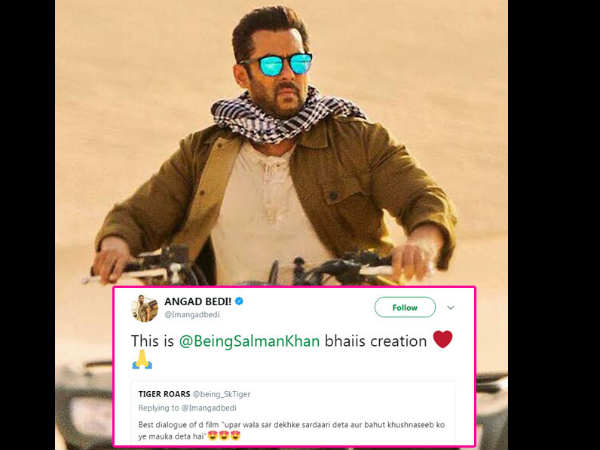Click 'This is' at the tweet's start

[152, 341]
